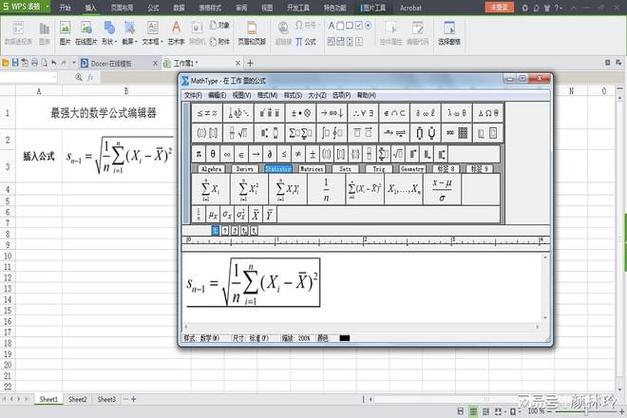Click the 艺术字 WordArt icon
This screenshot has width=627, height=418.
[x=176, y=33]
